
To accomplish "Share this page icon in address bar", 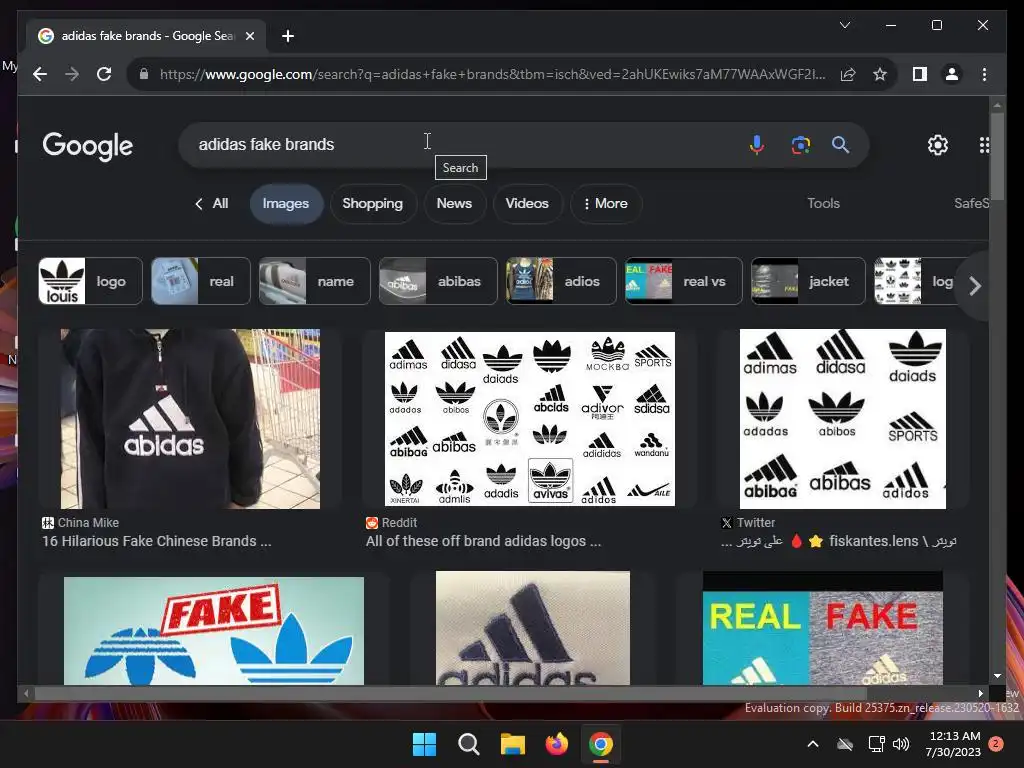I will 848,74.
